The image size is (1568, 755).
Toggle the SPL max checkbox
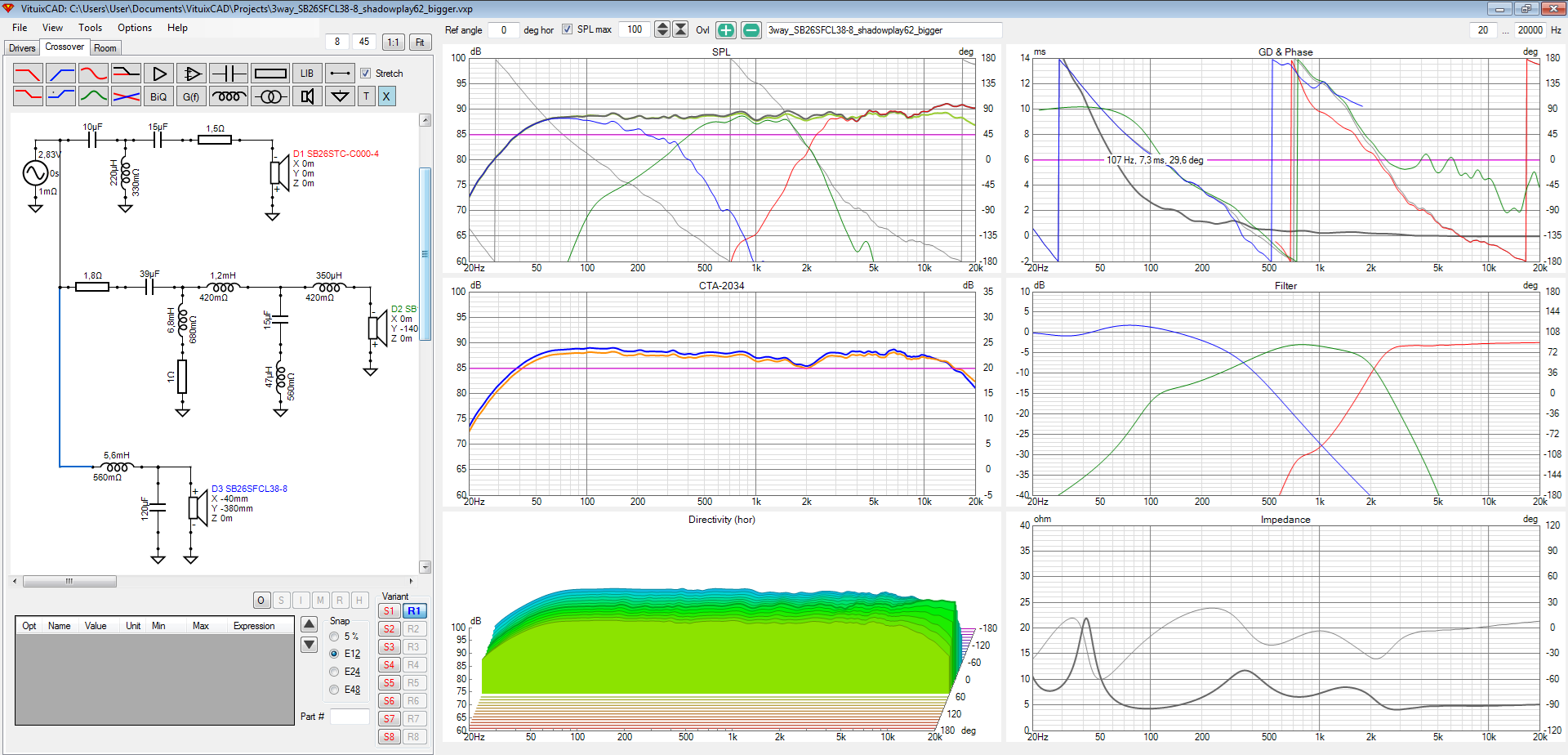click(x=567, y=29)
